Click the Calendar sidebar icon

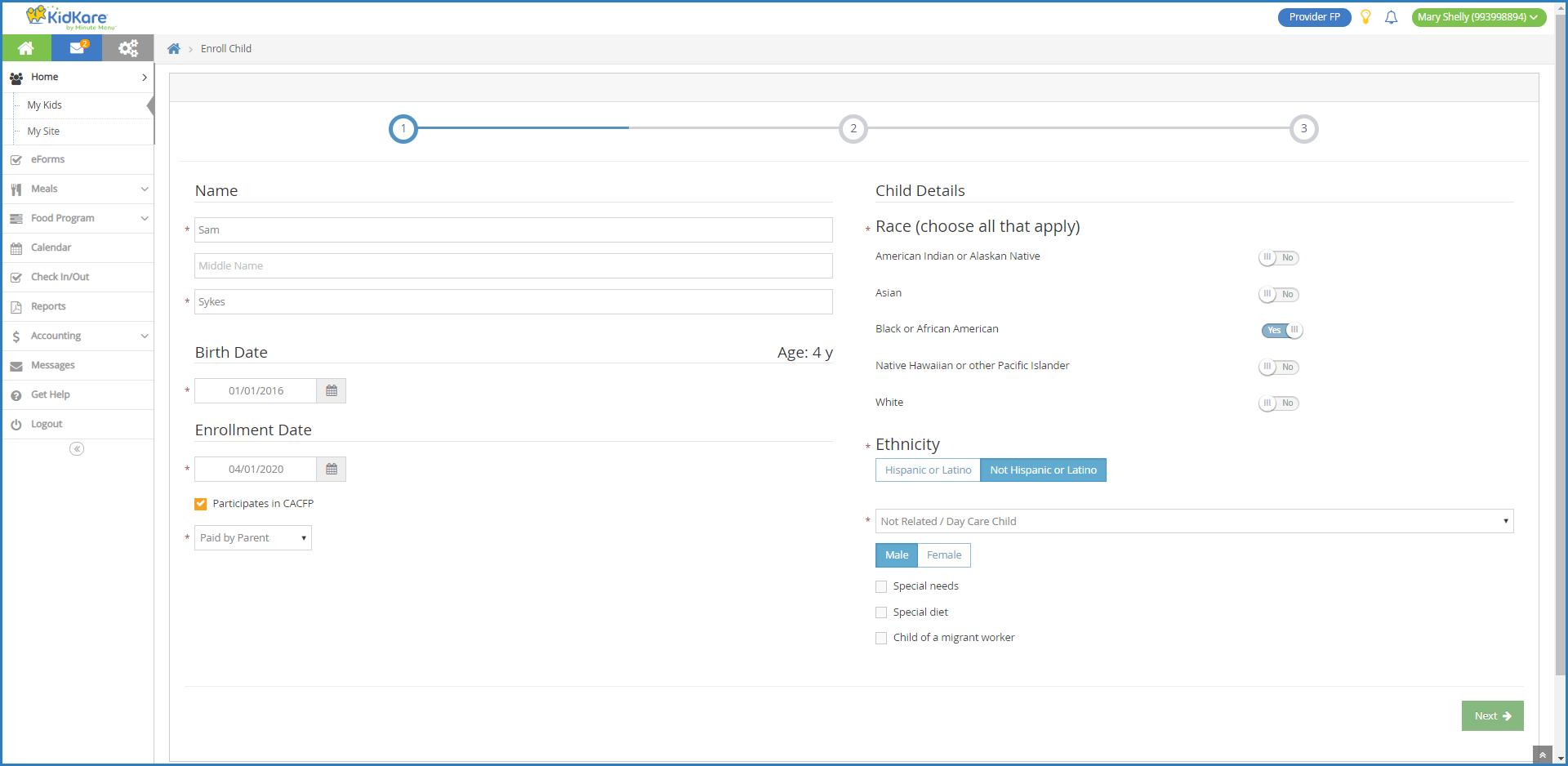16,248
